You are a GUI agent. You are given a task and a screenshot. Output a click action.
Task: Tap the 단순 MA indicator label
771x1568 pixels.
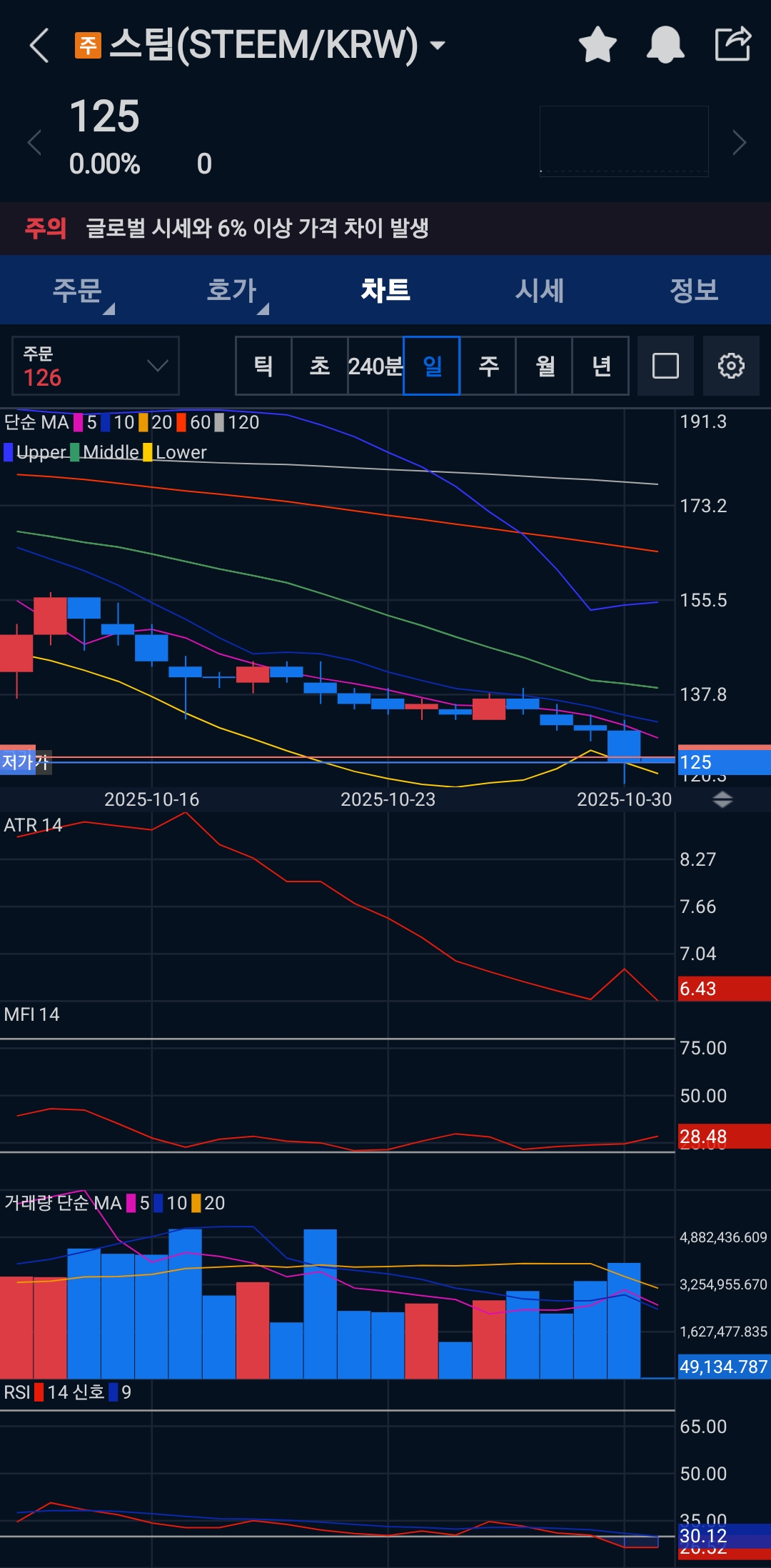(x=36, y=422)
